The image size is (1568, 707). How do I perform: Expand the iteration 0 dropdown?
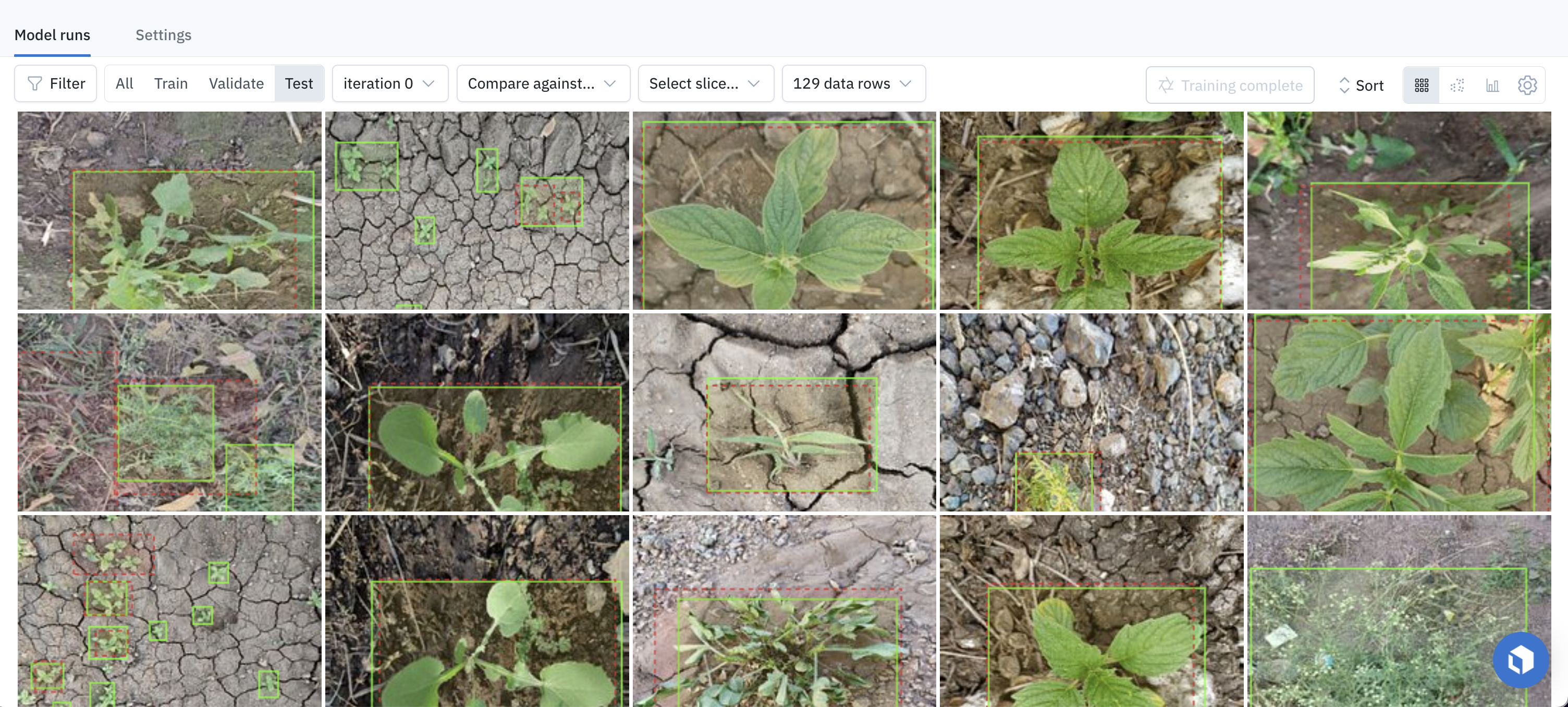(389, 83)
